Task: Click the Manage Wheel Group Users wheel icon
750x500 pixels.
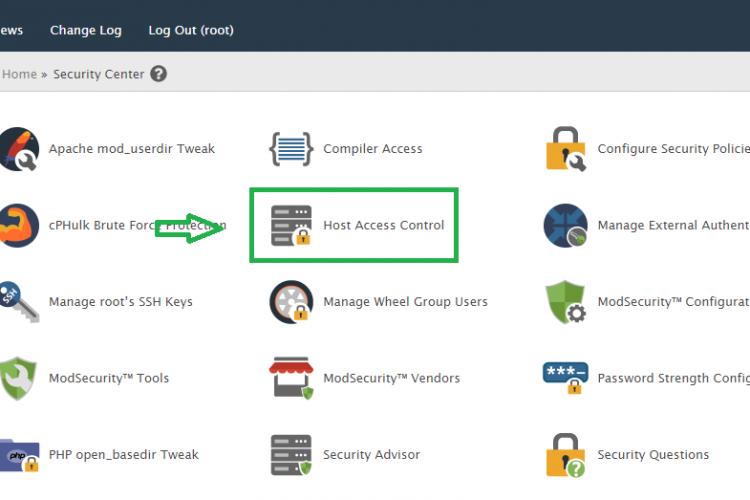Action: (x=291, y=302)
